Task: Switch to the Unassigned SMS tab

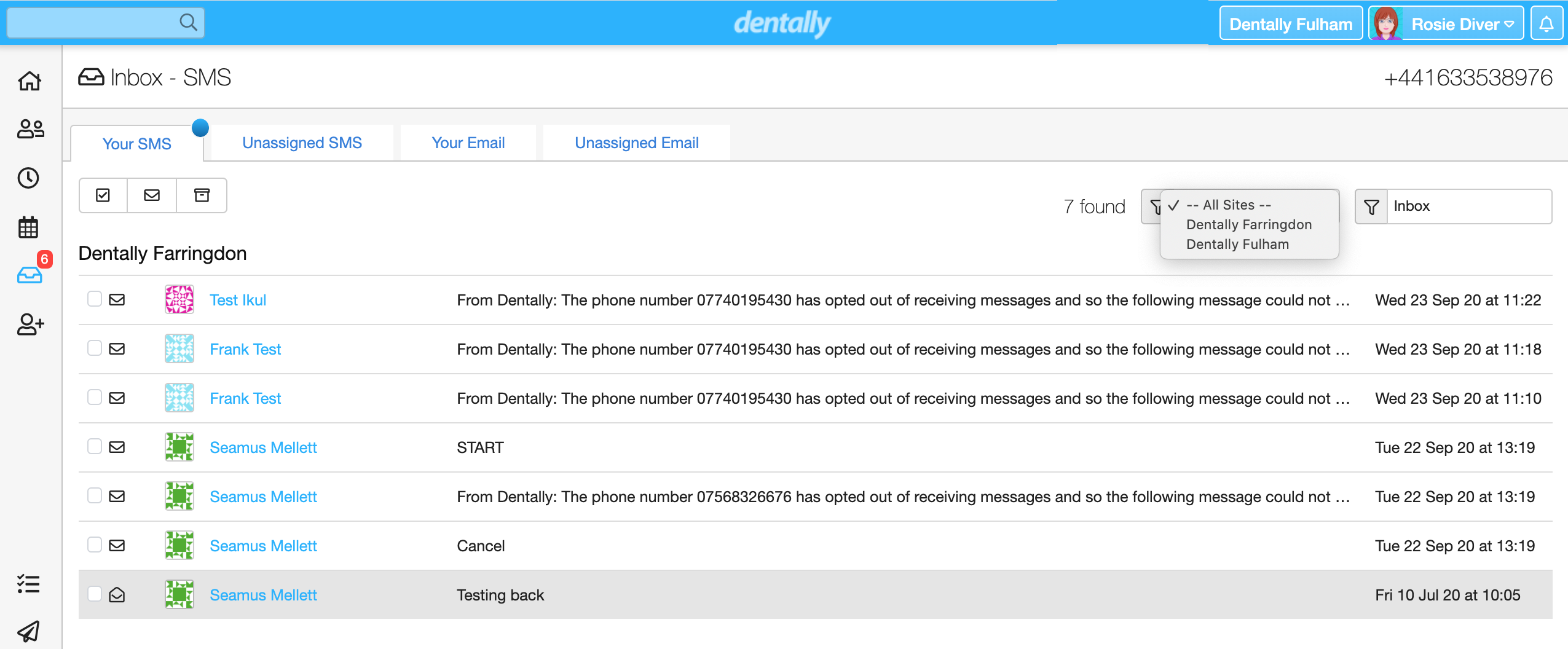Action: [302, 143]
